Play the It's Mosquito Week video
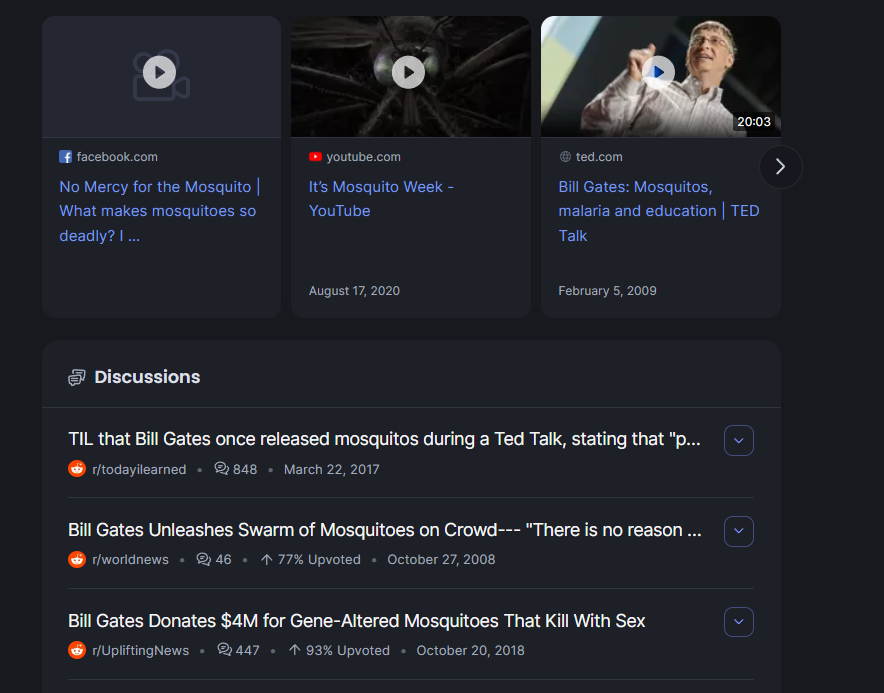884x693 pixels. coord(408,72)
